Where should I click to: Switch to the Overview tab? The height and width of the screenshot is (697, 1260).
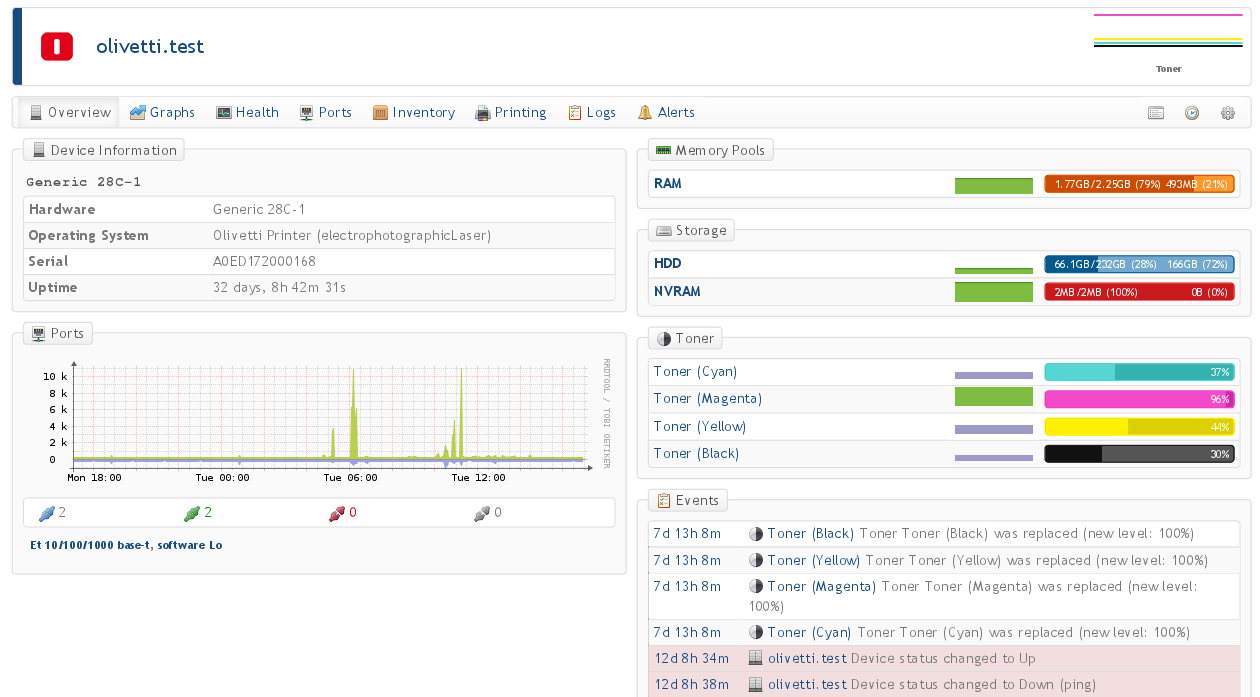coord(70,112)
